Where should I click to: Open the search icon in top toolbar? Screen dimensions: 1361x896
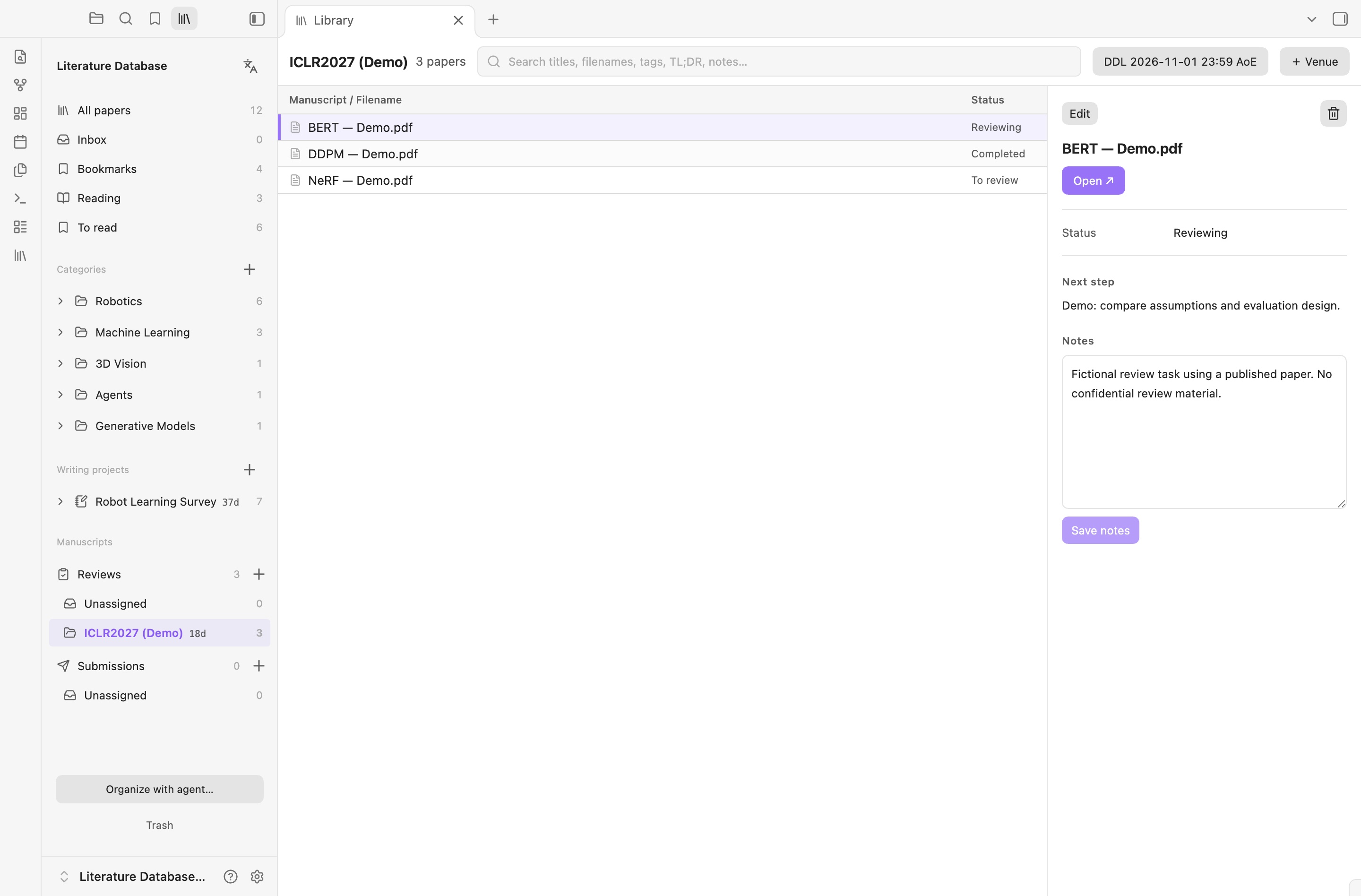125,19
